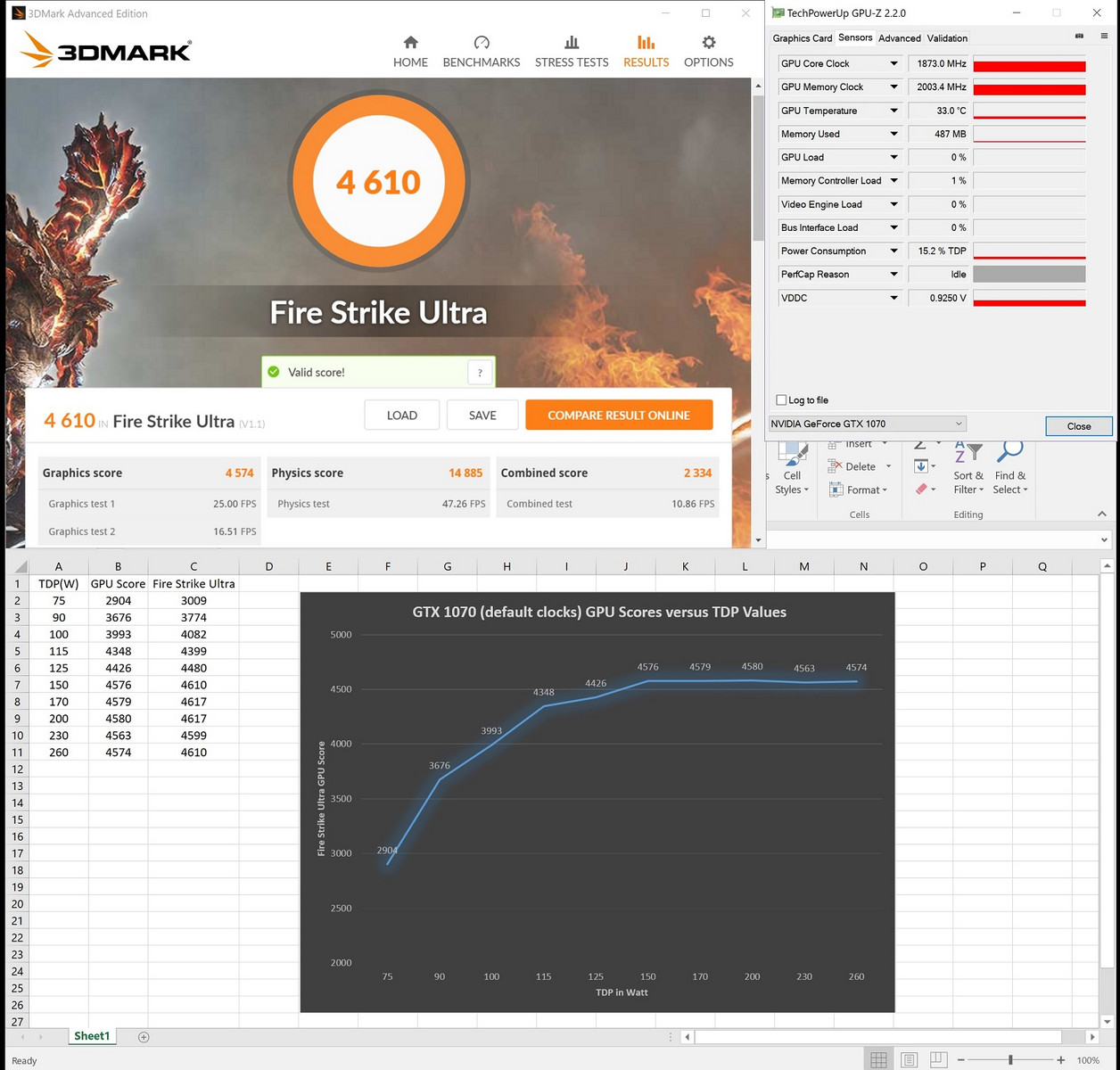Go to STRESS TESTS in 3DMark
The width and height of the screenshot is (1120, 1070).
[572, 52]
